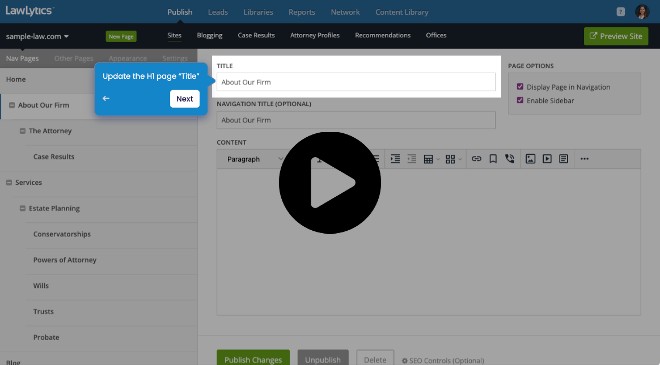Click the Publish Changes button
This screenshot has width=660, height=365.
(253, 358)
